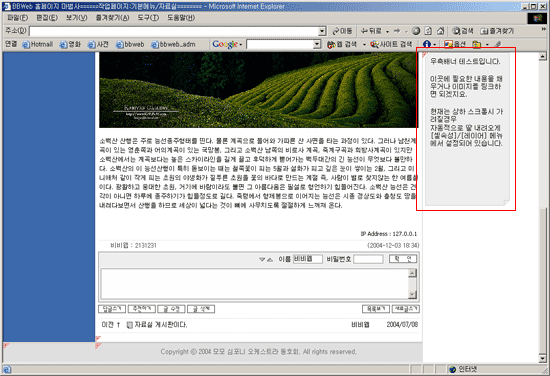550x376 pixels.
Task: Click the 추천하기 recommend button
Action: (x=142, y=309)
